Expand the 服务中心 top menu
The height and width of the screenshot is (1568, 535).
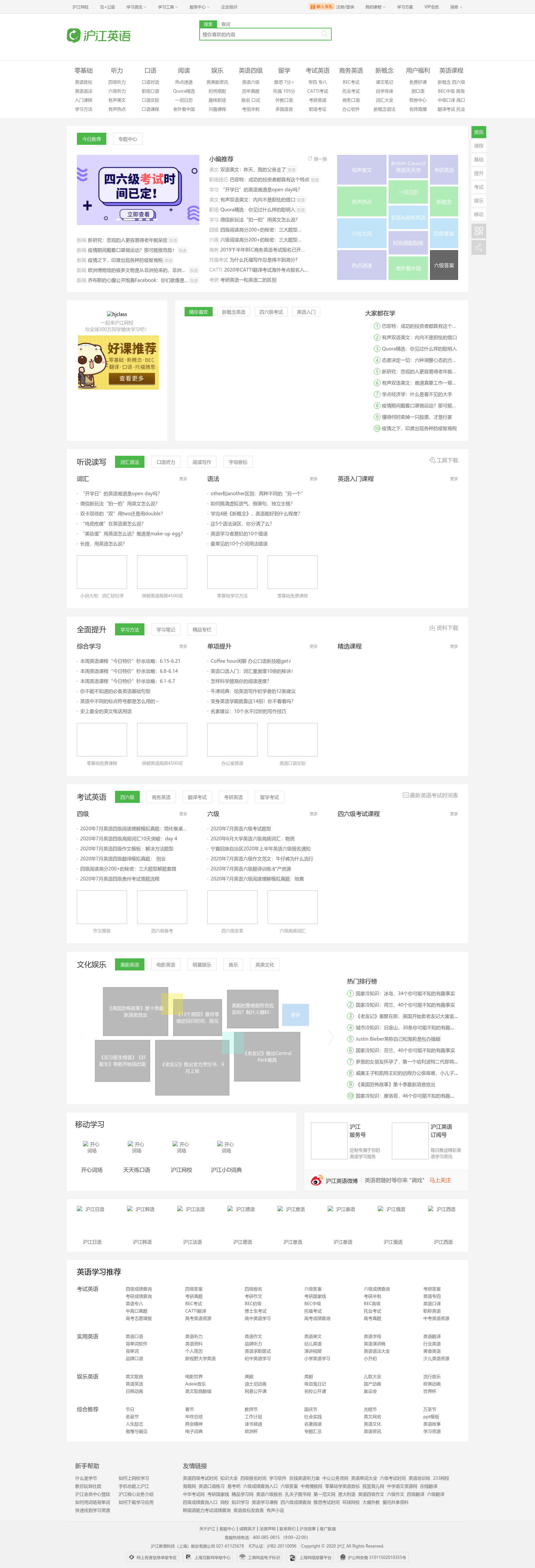click(x=199, y=7)
